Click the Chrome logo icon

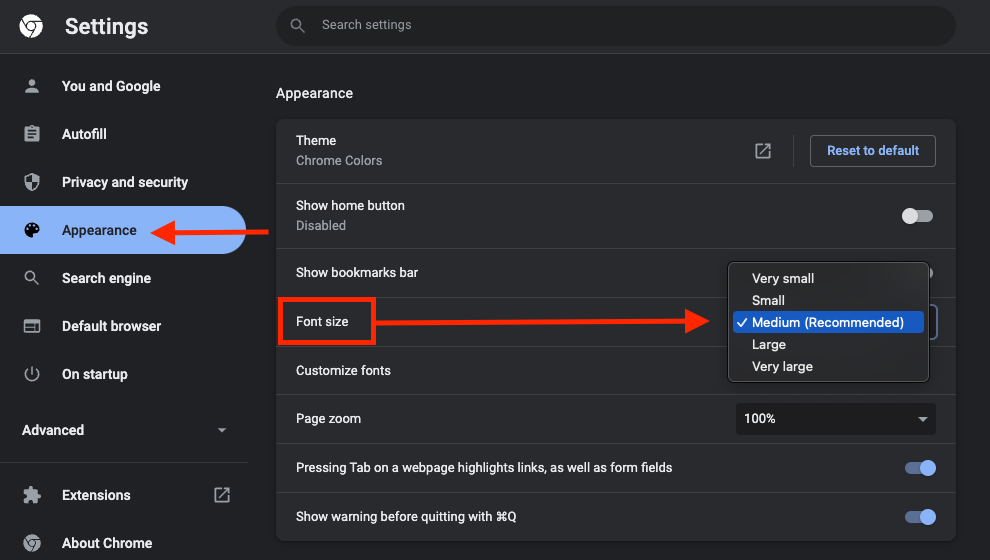click(x=31, y=27)
